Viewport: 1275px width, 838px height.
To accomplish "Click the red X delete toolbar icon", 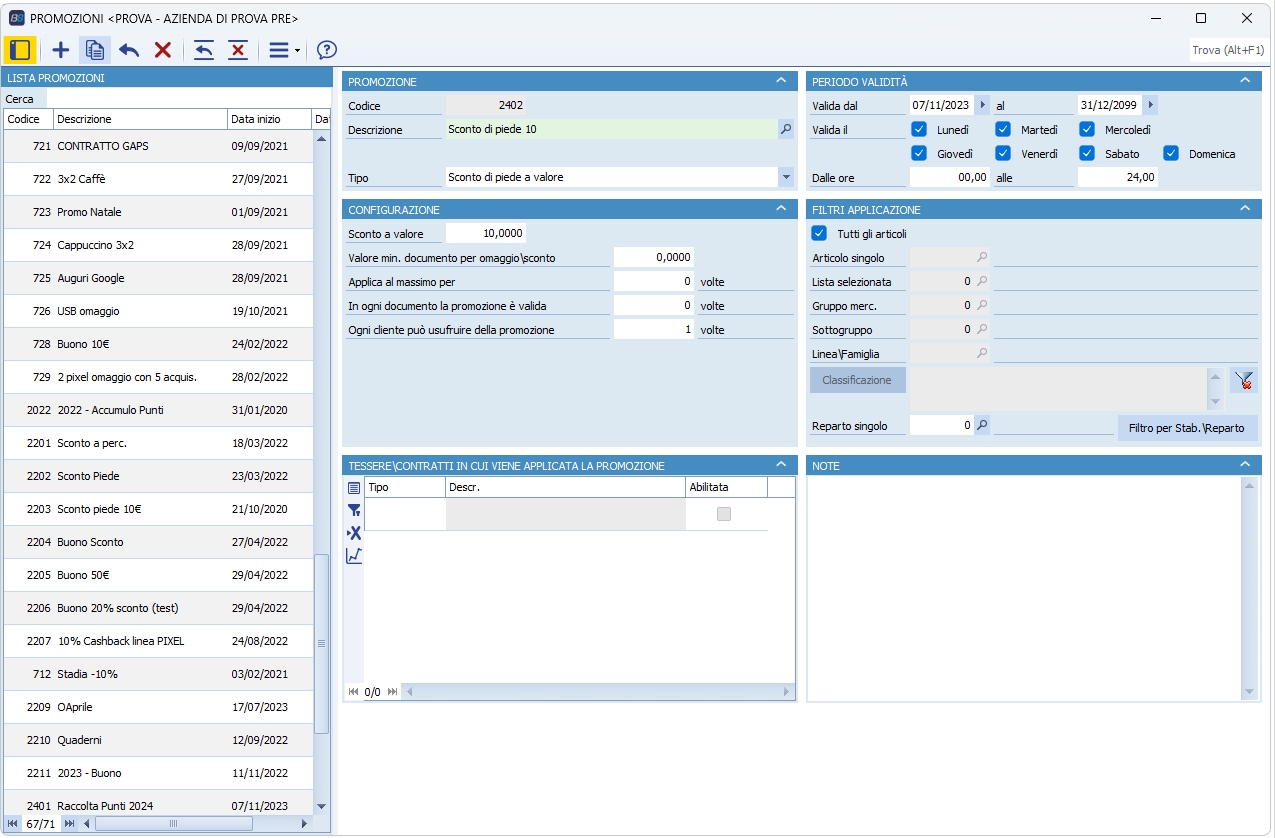I will (x=163, y=50).
